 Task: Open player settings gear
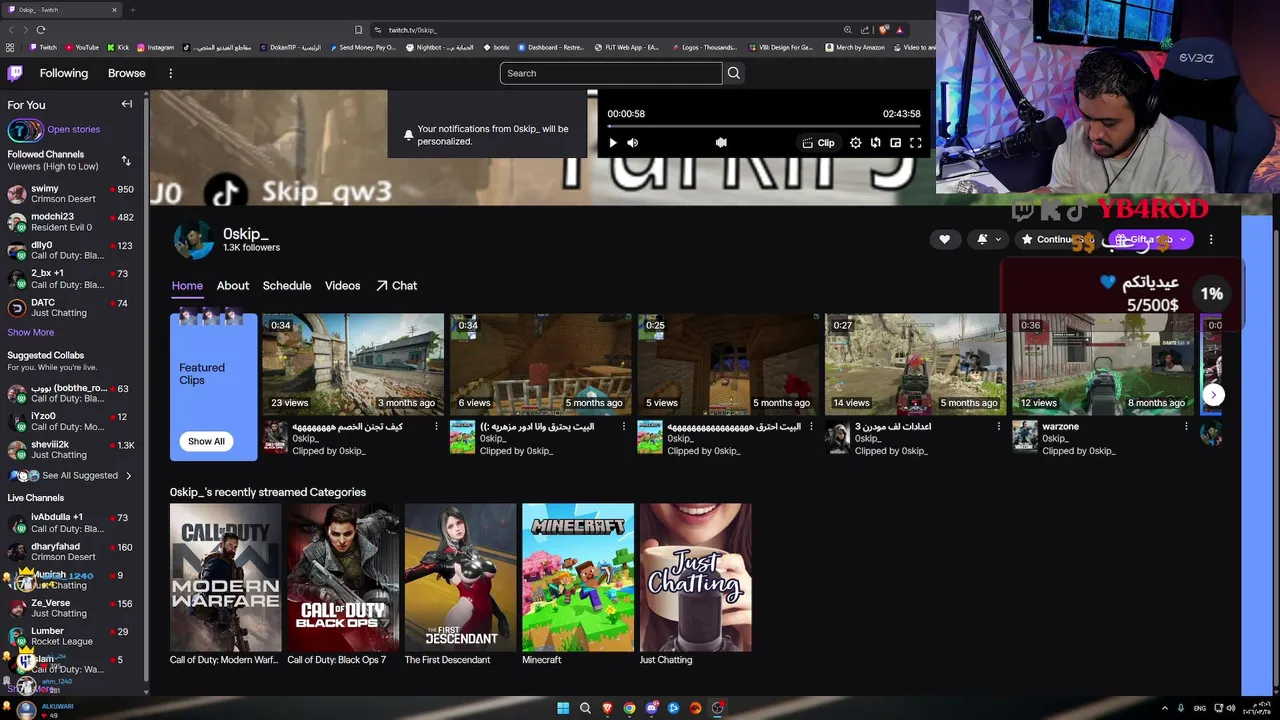(856, 143)
